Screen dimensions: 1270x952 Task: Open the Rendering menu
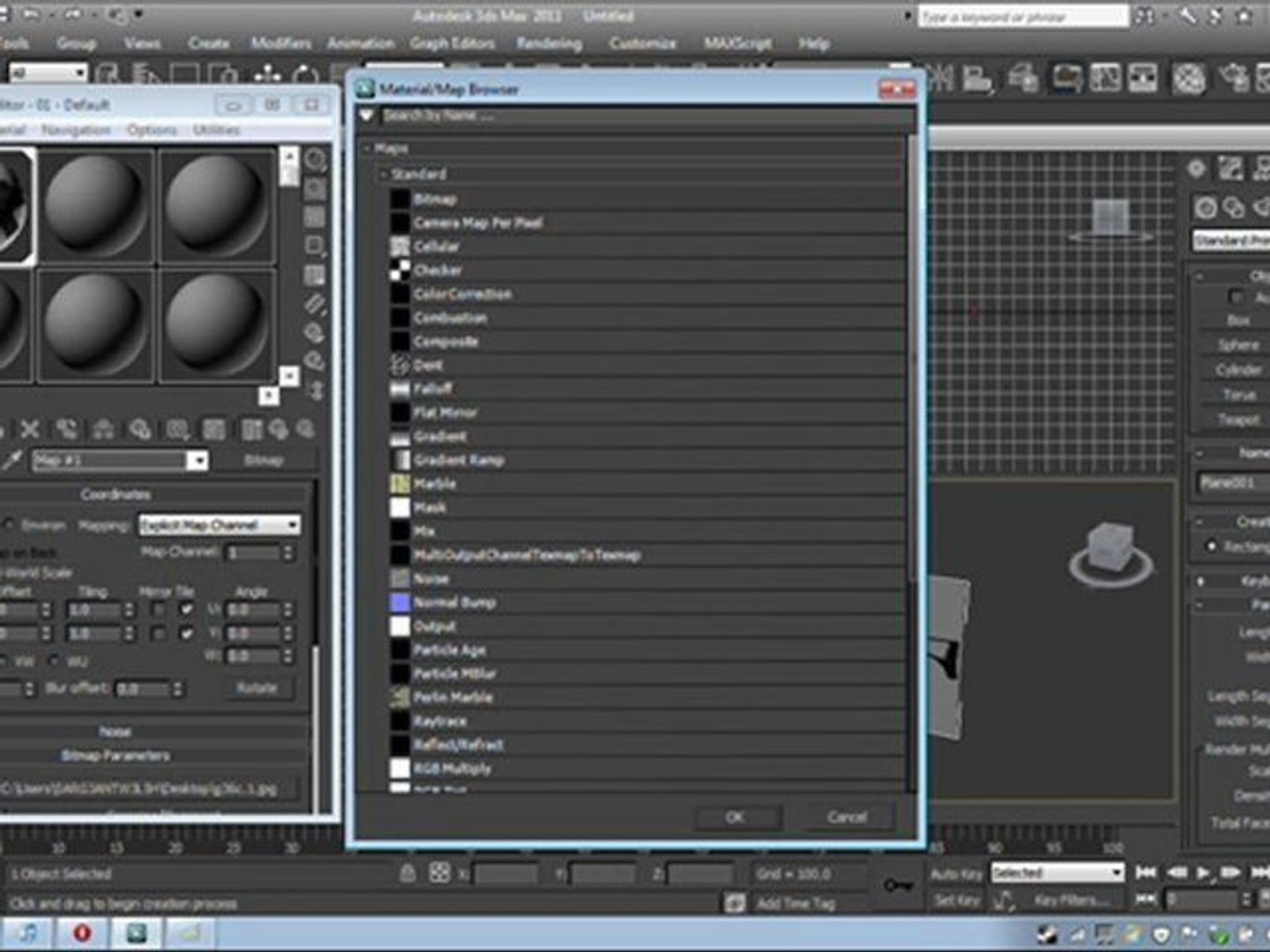point(549,43)
